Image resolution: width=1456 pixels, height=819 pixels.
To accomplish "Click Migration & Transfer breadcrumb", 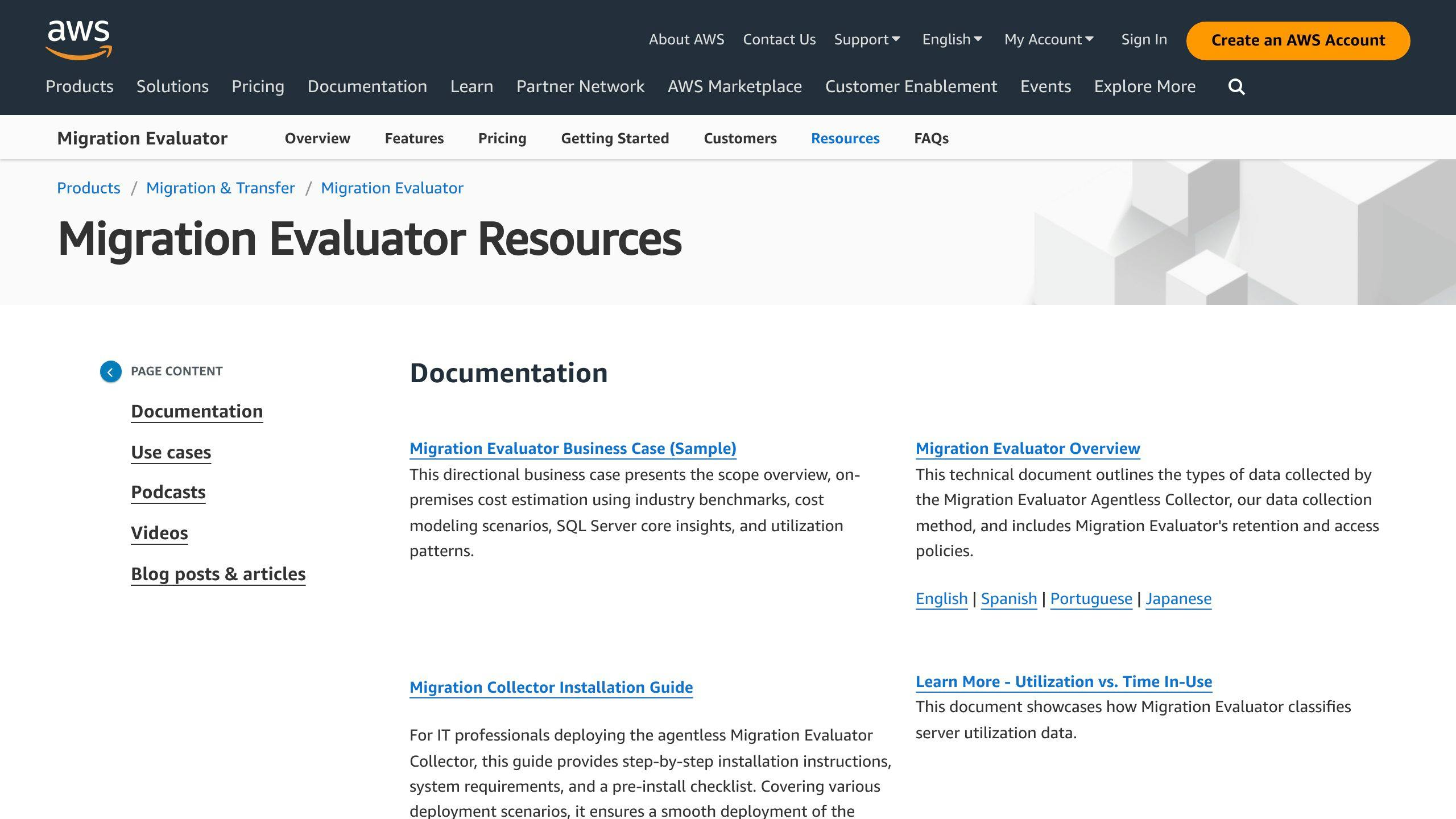I will pos(221,188).
